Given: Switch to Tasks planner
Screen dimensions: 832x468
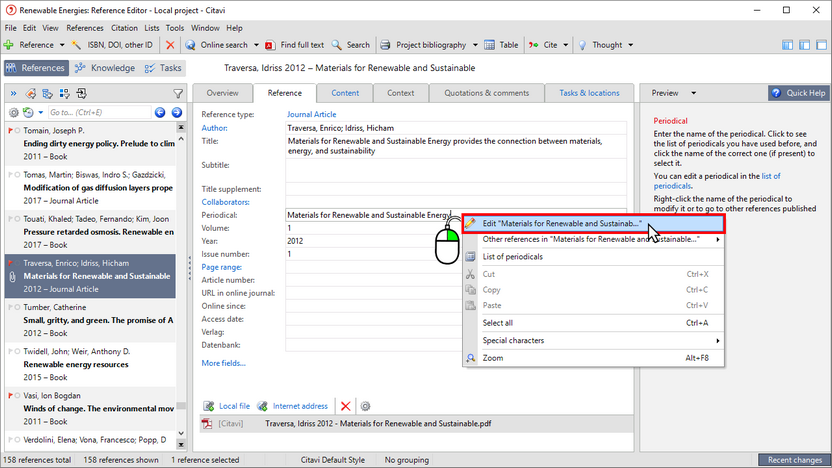Looking at the screenshot, I should click(163, 68).
